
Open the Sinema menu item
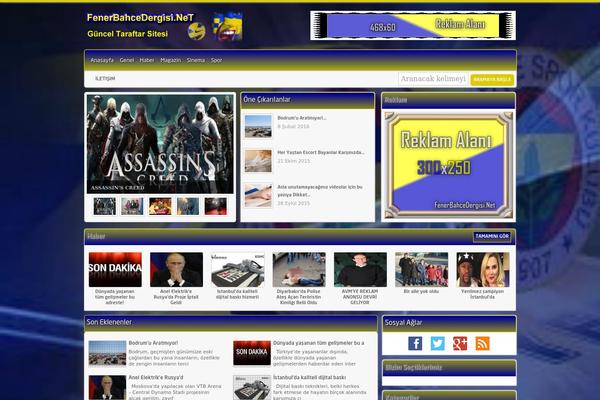pos(196,60)
